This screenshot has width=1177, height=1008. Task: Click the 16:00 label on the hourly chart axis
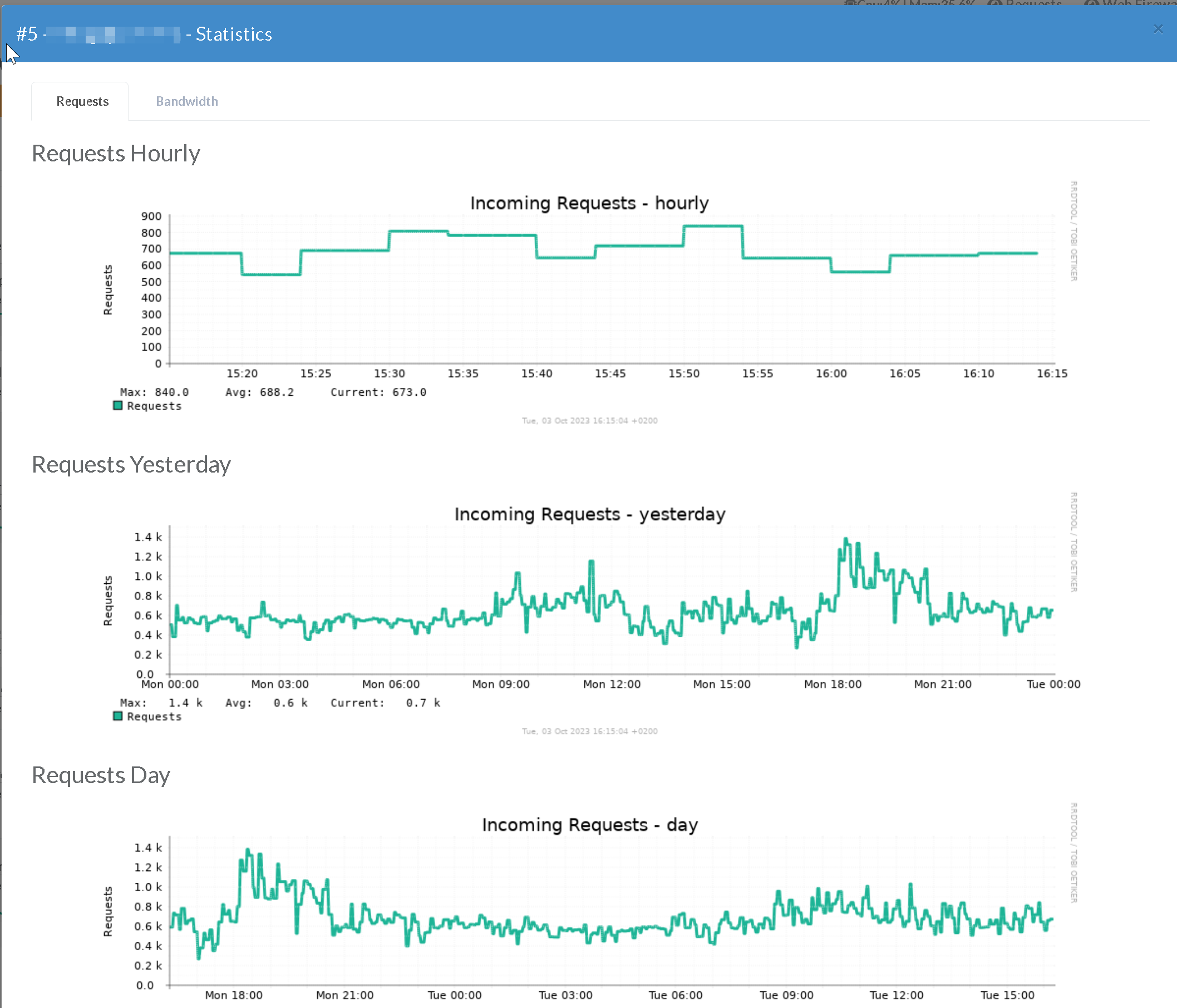[x=831, y=373]
